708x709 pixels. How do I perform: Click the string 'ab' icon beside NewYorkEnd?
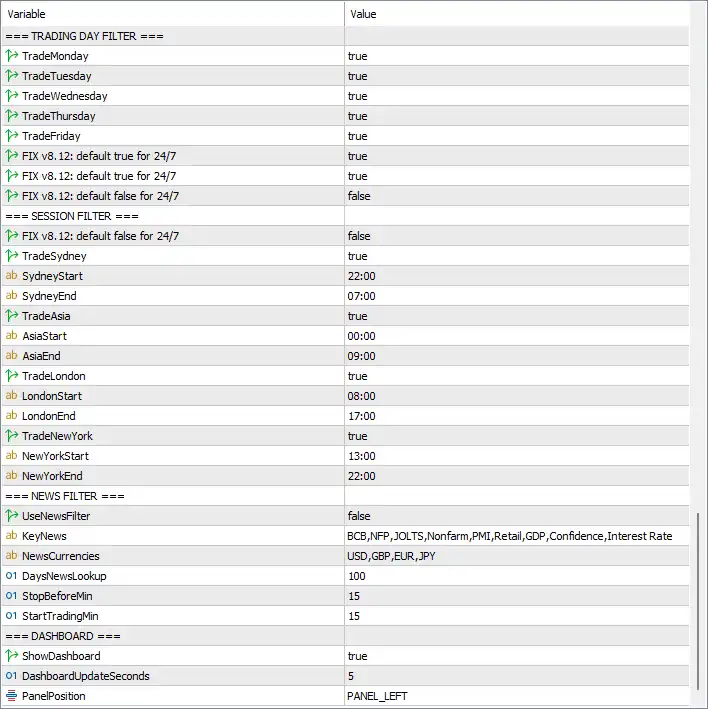[11, 475]
